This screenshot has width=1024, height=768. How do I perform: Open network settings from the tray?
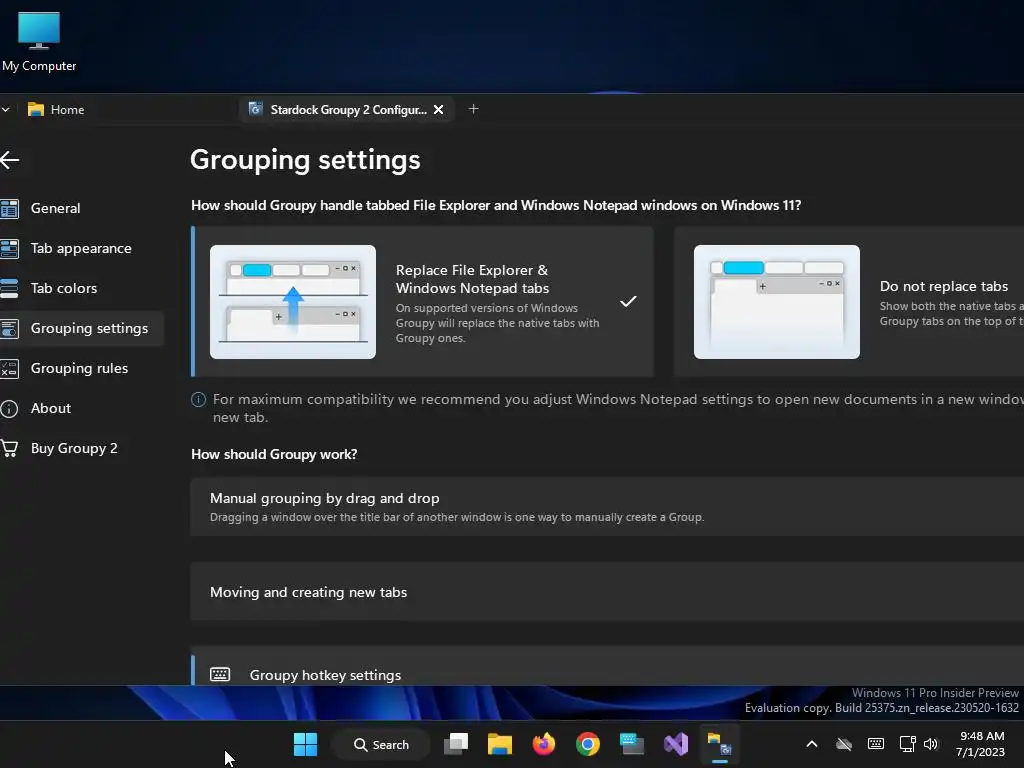(x=907, y=744)
